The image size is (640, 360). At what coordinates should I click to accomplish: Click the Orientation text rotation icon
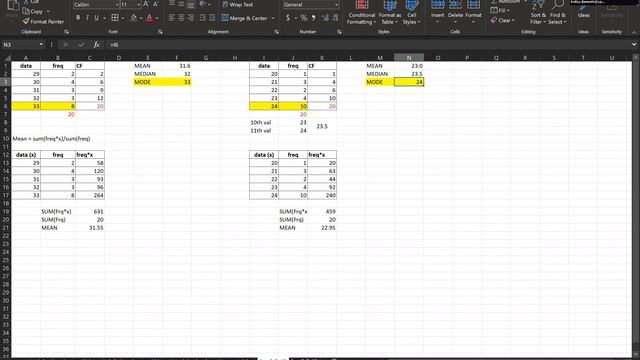coord(203,4)
